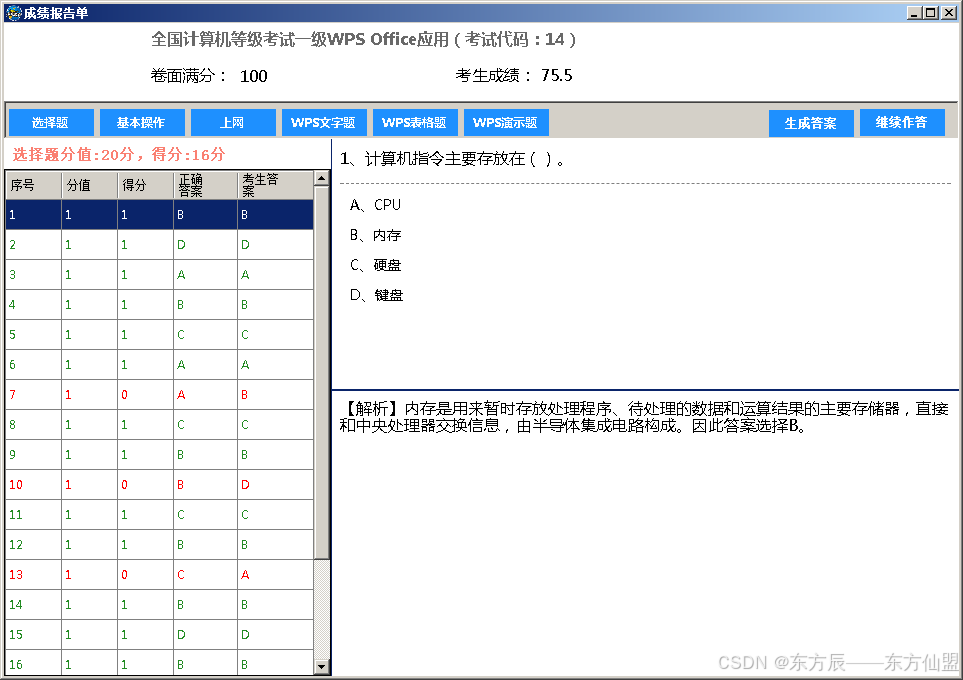Click correct answer A in row 7
The image size is (963, 680).
tap(181, 394)
